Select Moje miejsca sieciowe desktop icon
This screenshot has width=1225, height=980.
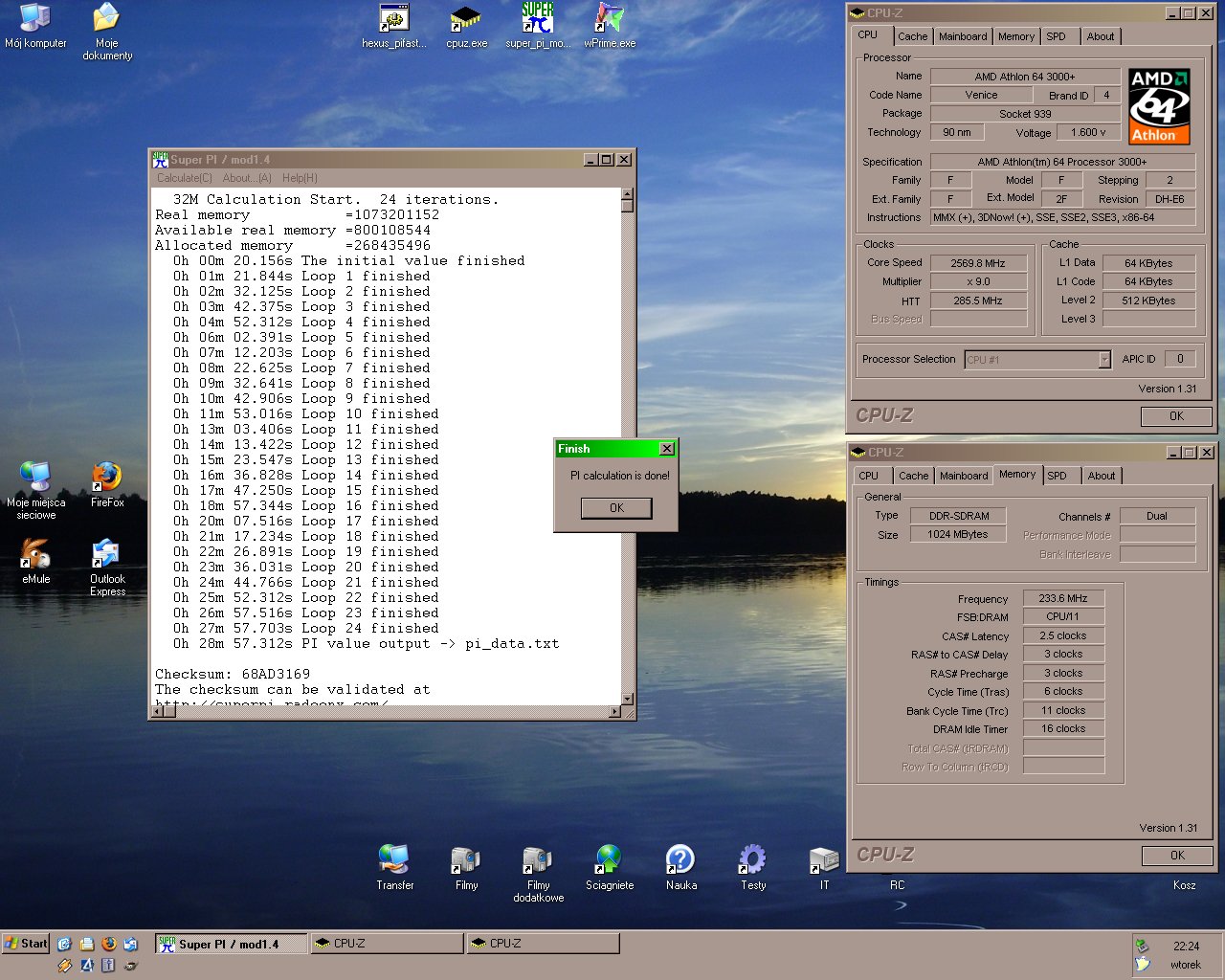click(x=35, y=490)
